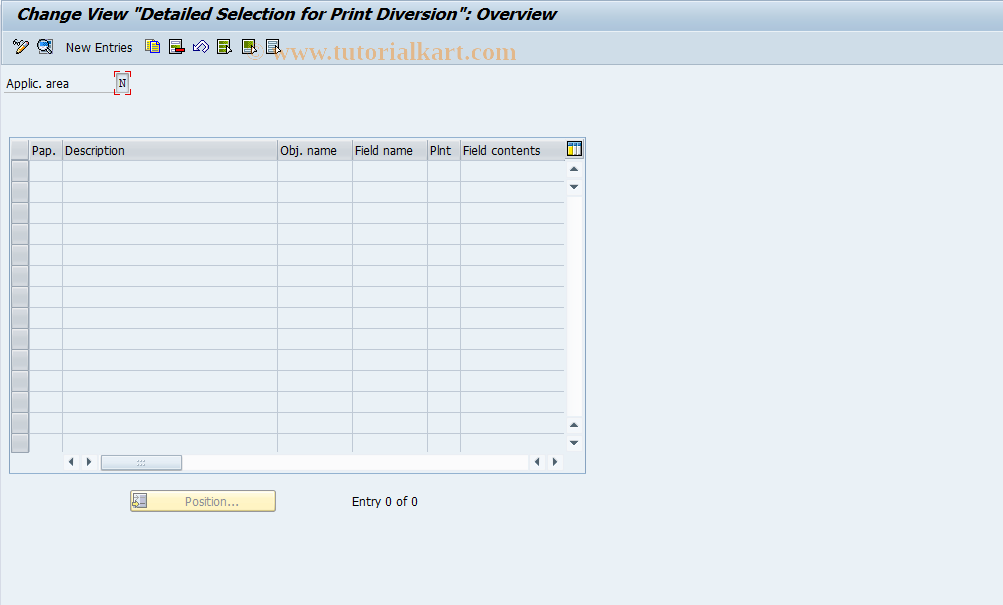
Task: Open table settings configuration icon
Action: click(574, 149)
